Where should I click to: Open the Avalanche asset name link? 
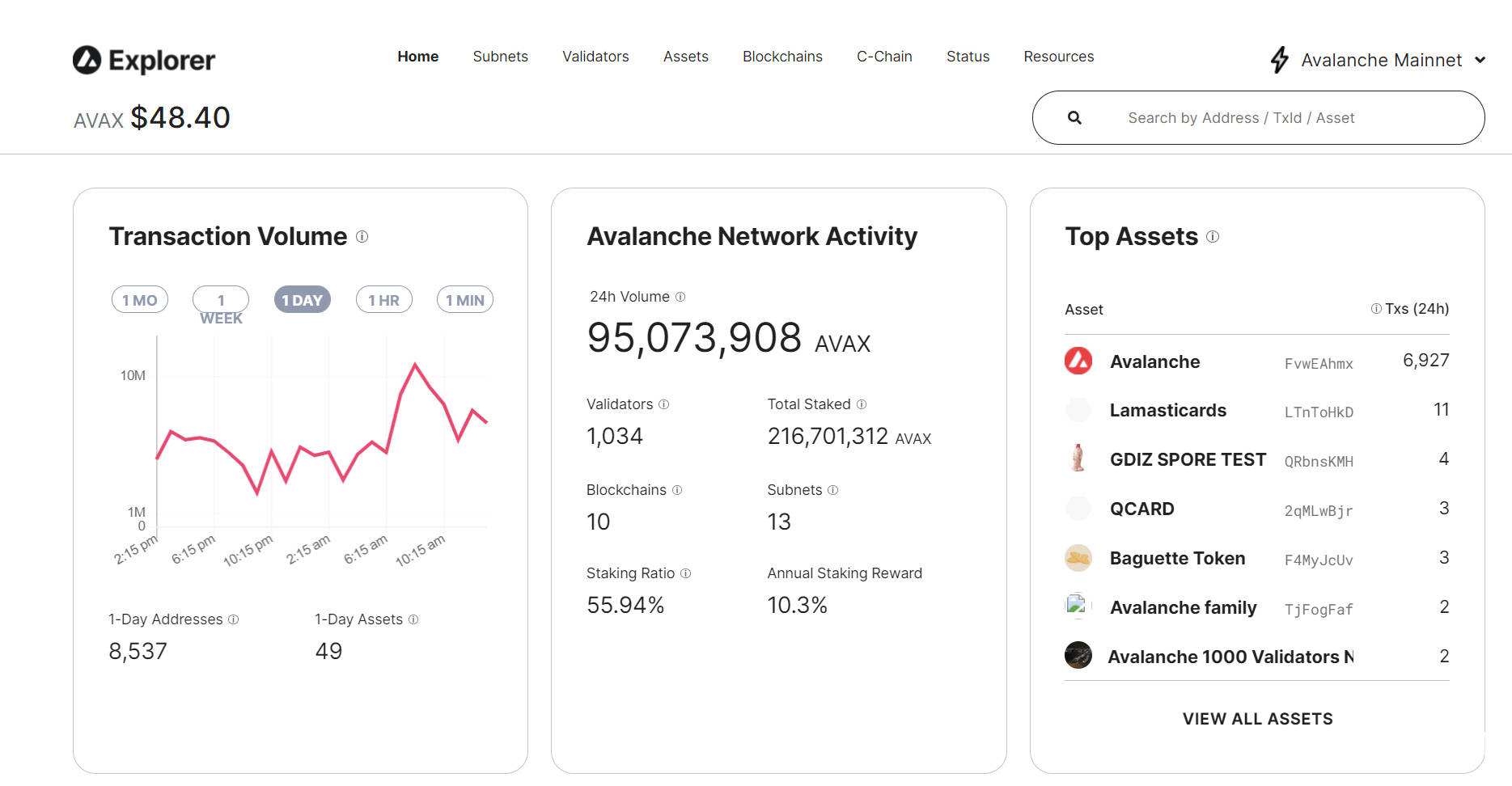tap(1155, 361)
